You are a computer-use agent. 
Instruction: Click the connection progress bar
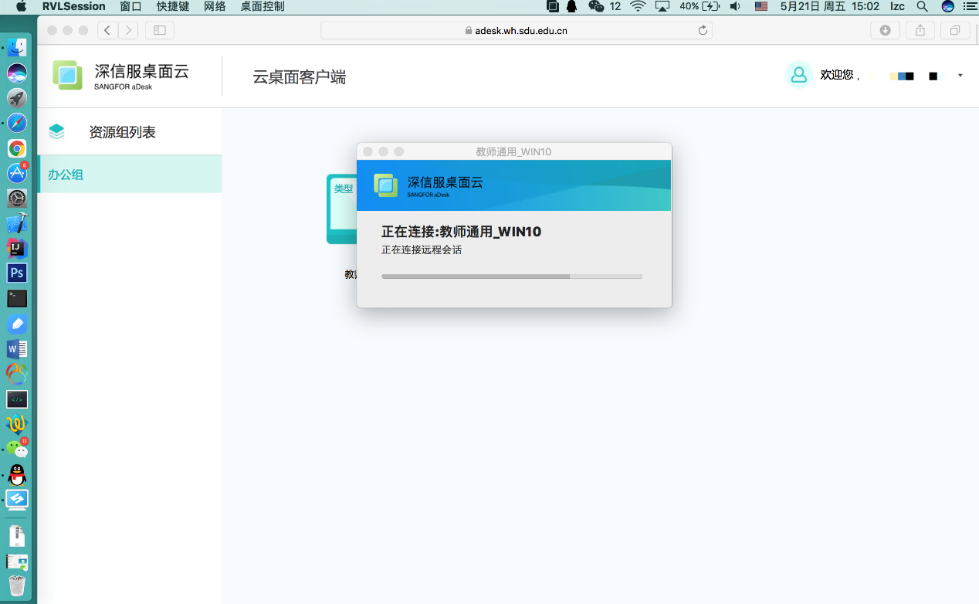(511, 276)
